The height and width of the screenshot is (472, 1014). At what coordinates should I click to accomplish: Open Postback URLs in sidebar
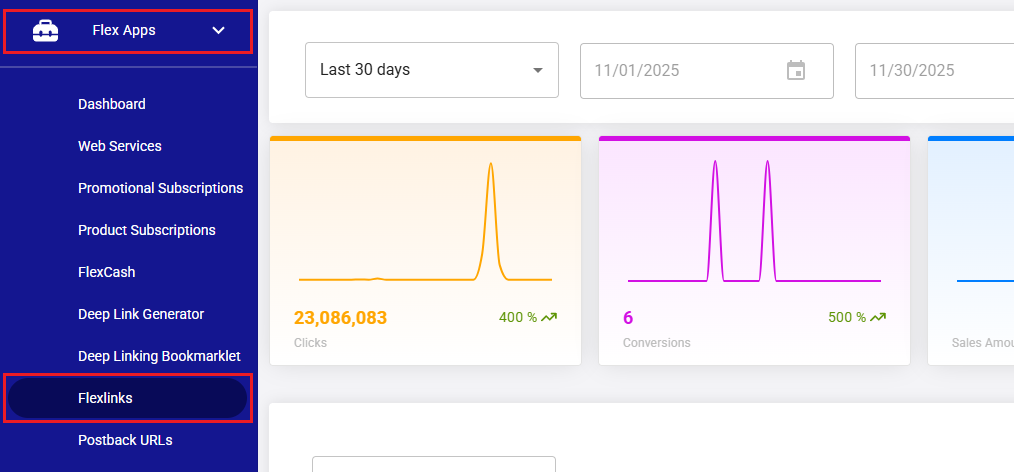pyautogui.click(x=125, y=439)
